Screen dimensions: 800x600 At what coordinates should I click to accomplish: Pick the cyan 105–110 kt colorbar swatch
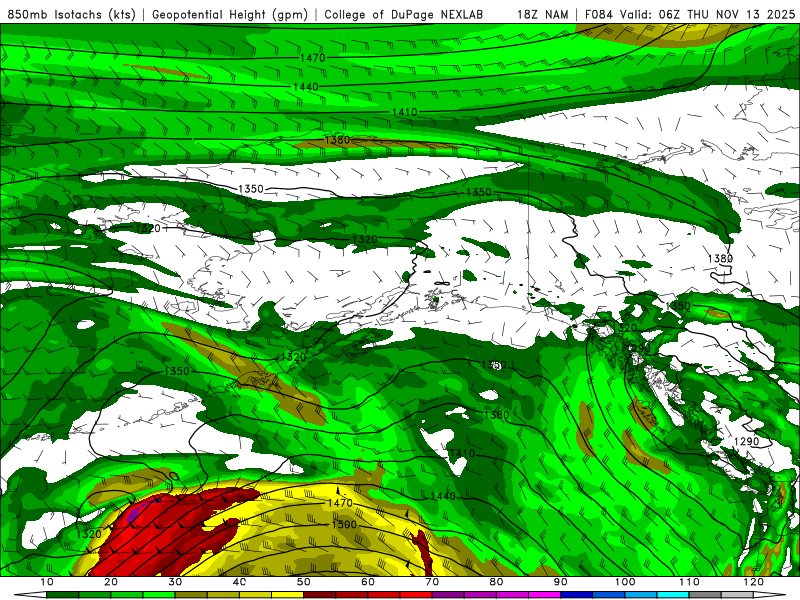[673, 594]
